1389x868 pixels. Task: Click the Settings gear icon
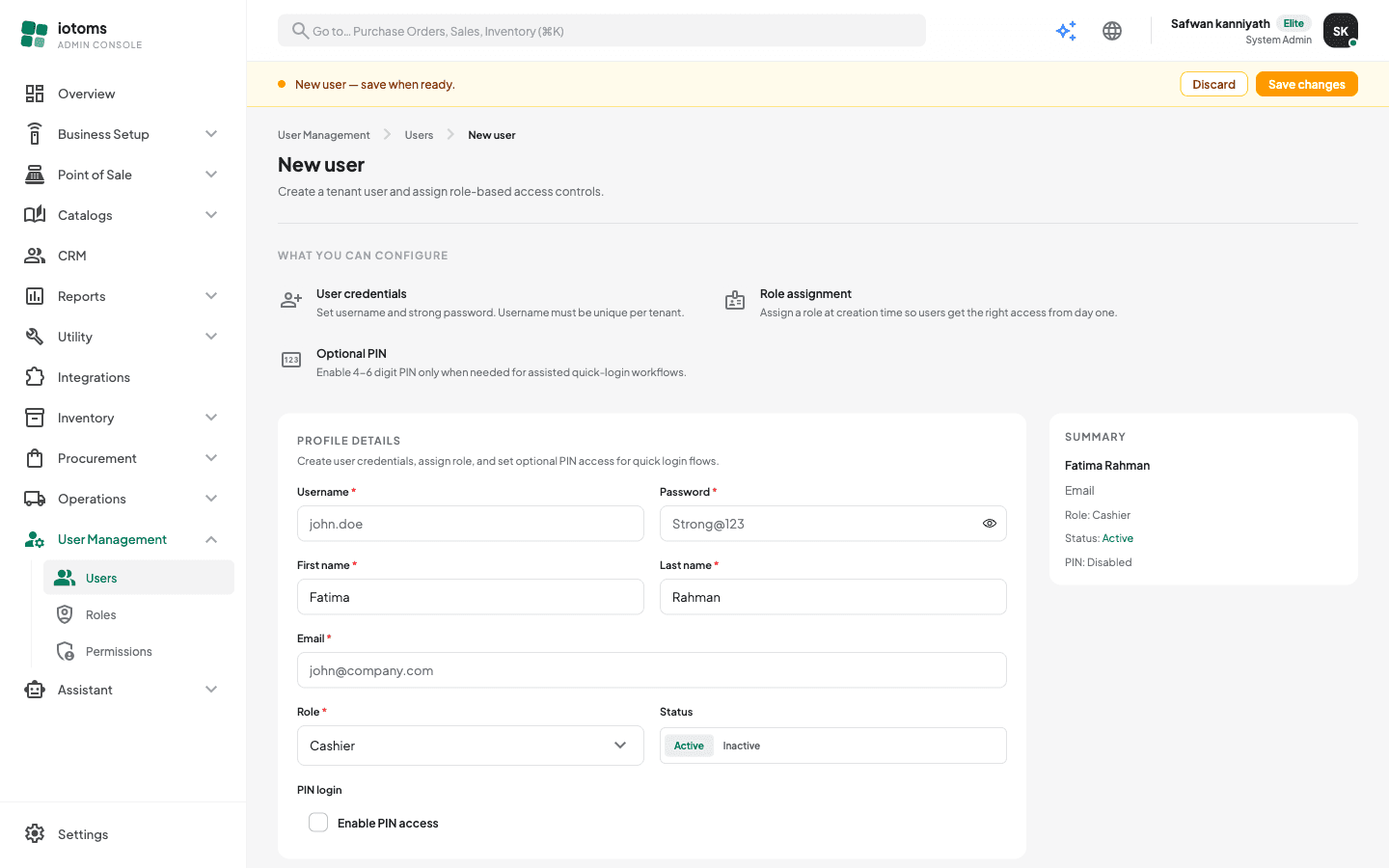click(35, 834)
